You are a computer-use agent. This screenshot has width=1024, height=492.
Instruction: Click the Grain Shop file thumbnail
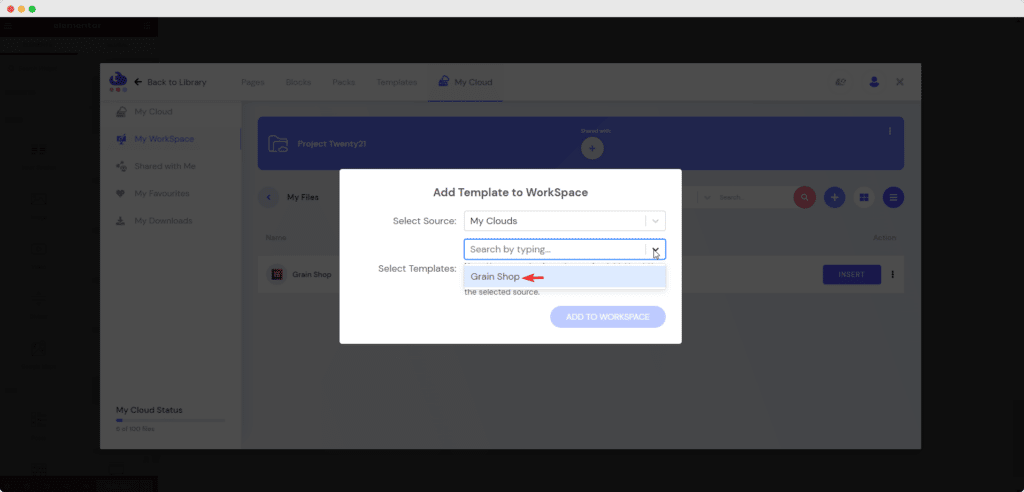coord(277,274)
